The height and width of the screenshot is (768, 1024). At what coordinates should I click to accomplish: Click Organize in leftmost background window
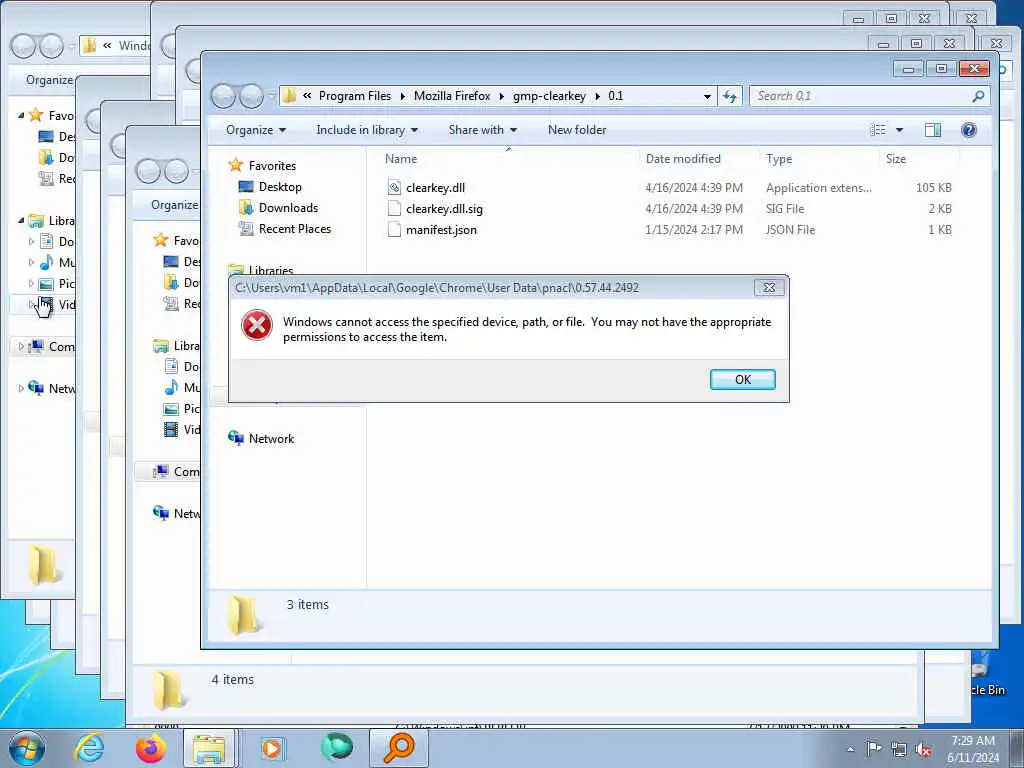[50, 80]
